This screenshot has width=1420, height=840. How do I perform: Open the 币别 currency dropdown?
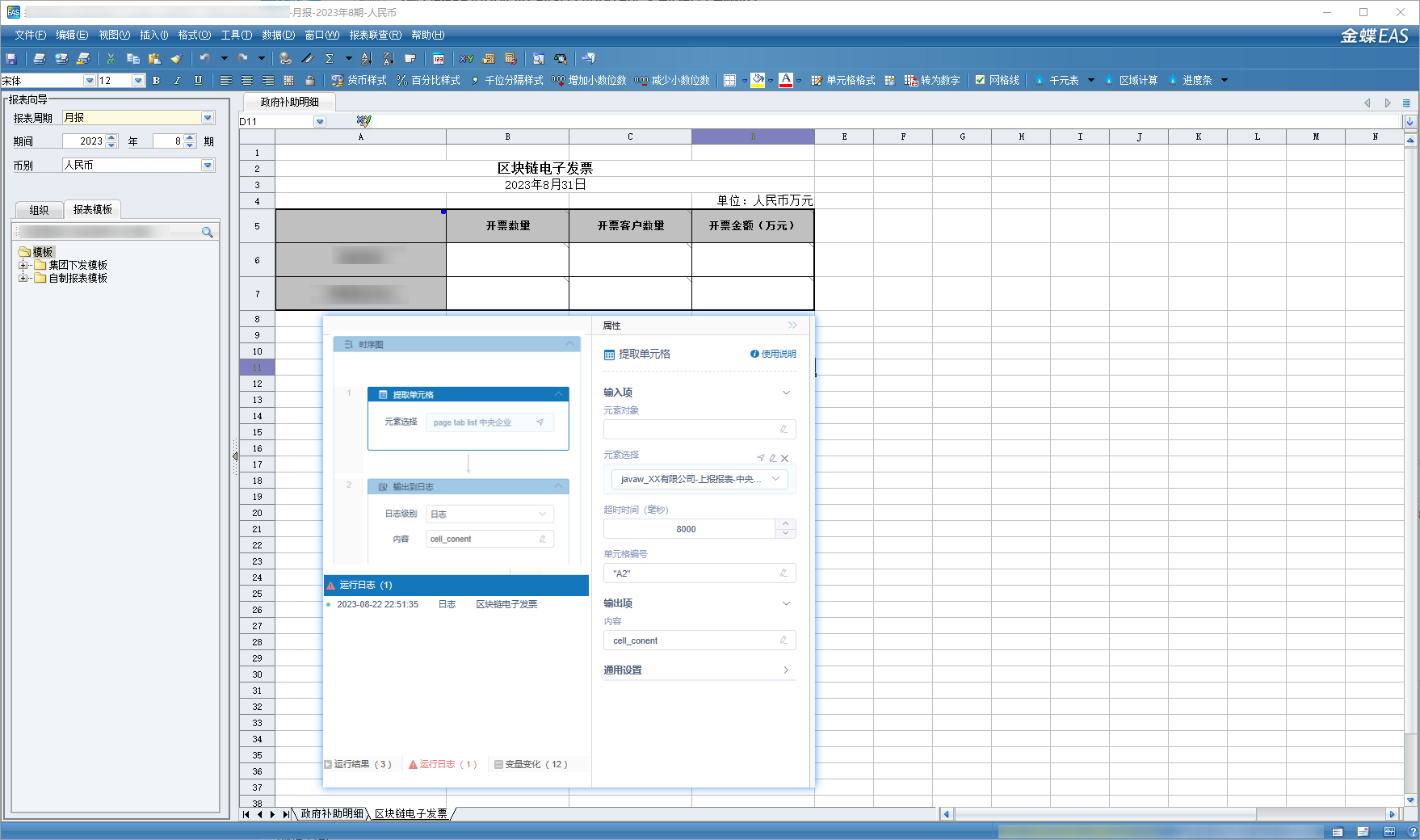(208, 165)
